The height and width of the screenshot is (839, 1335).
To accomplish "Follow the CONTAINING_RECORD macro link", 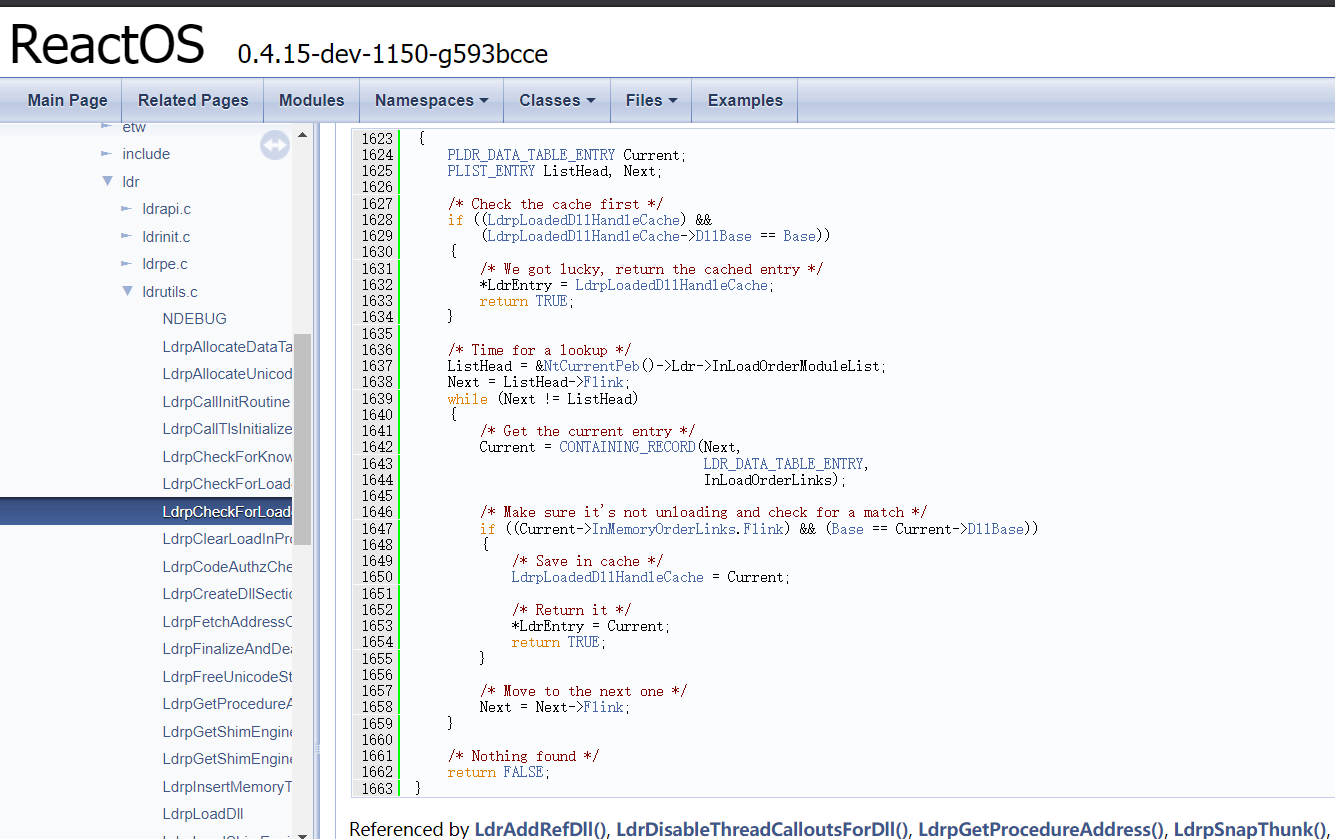I will pos(627,447).
